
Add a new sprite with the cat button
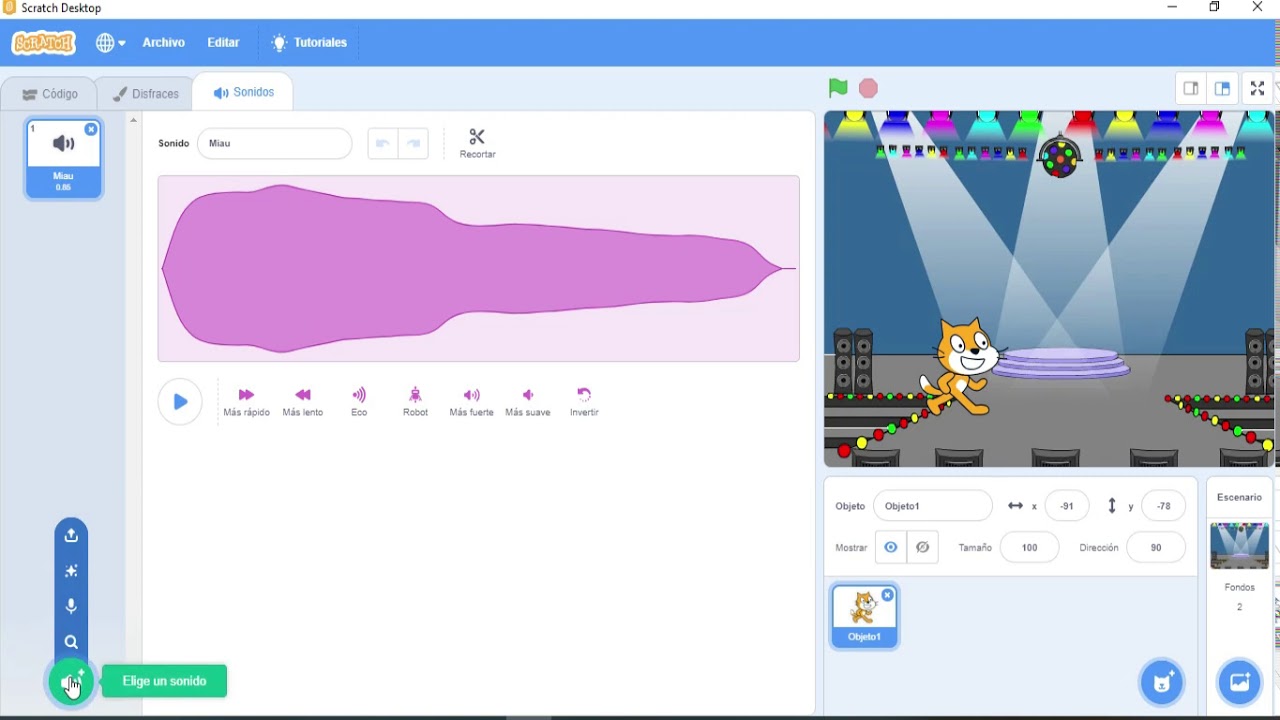click(x=1162, y=683)
